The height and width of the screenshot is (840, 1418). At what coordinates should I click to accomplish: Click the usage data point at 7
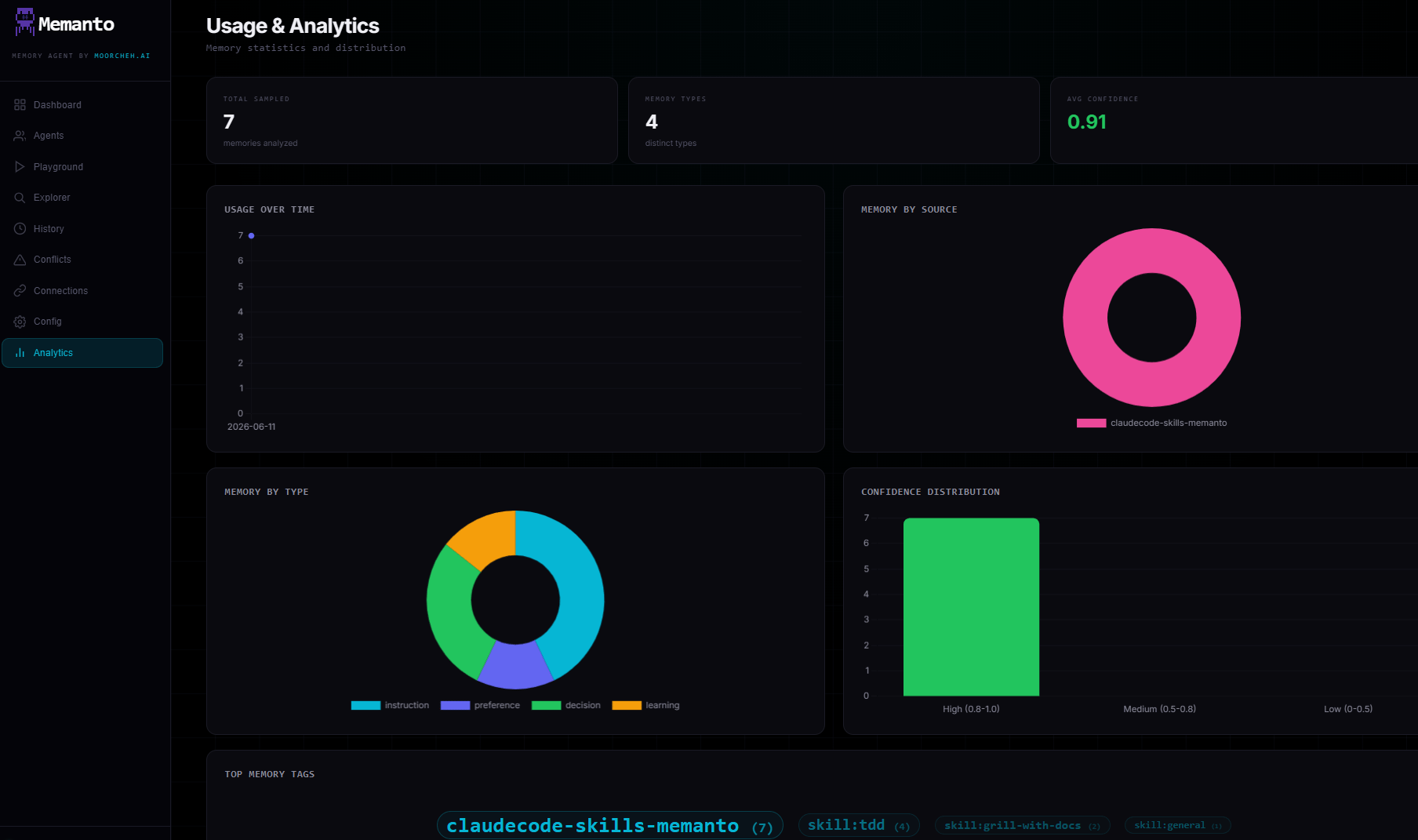[x=251, y=235]
